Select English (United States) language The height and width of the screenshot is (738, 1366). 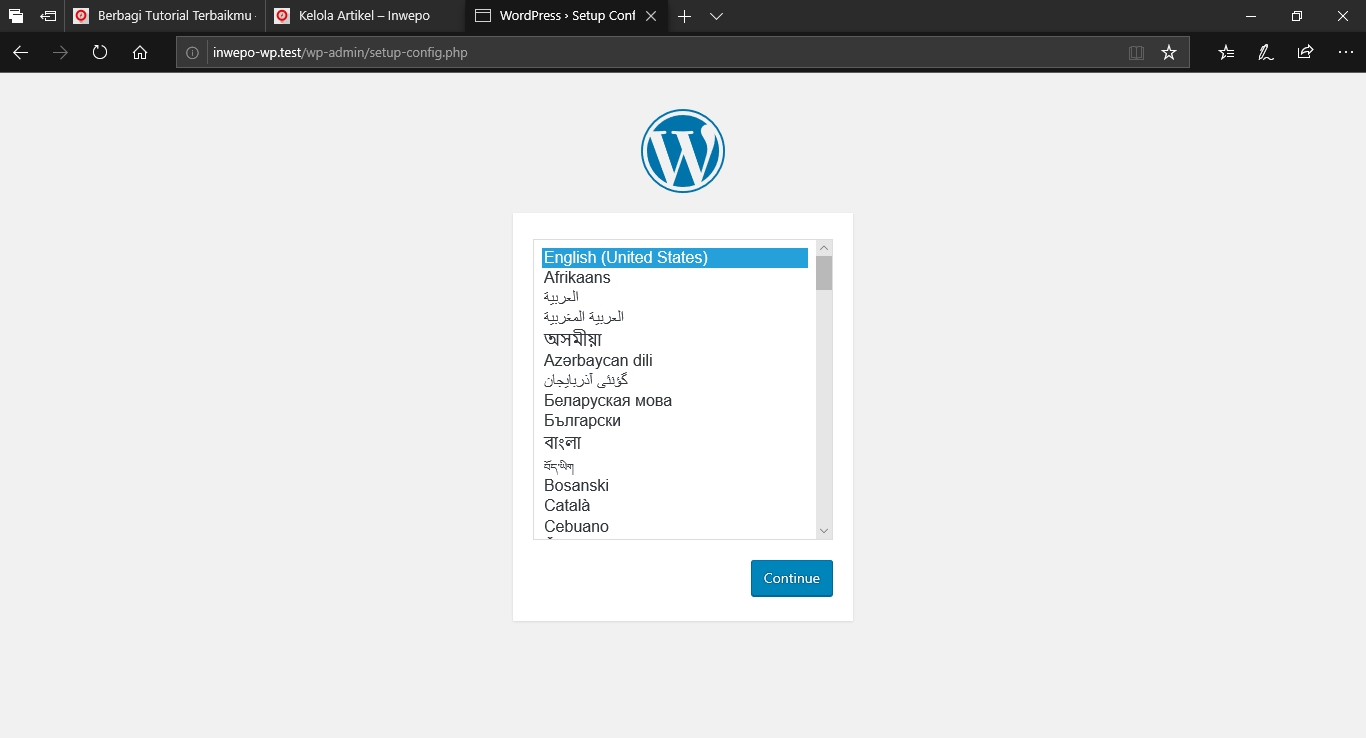click(x=675, y=258)
